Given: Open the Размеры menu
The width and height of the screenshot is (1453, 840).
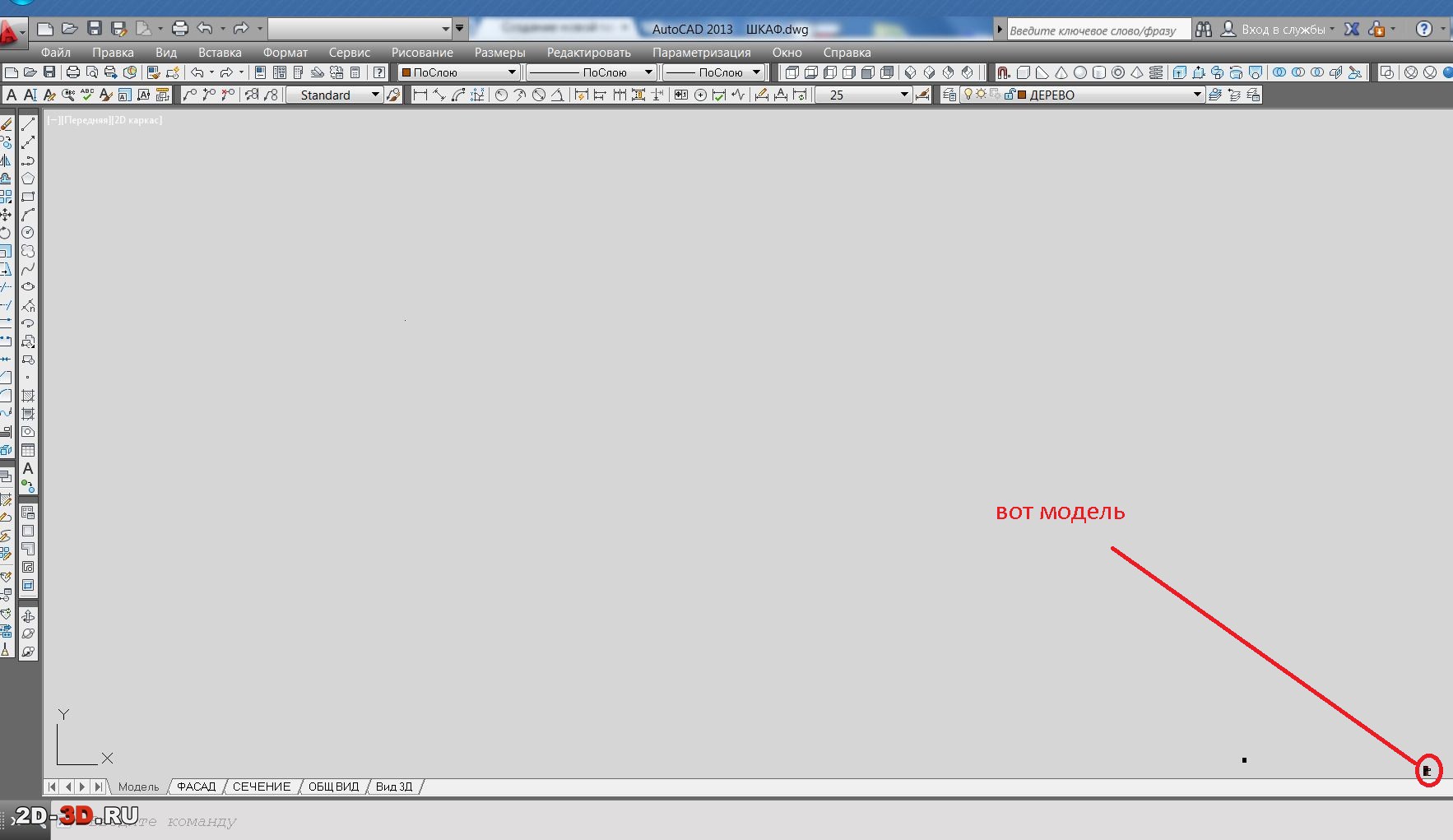Looking at the screenshot, I should coord(499,52).
